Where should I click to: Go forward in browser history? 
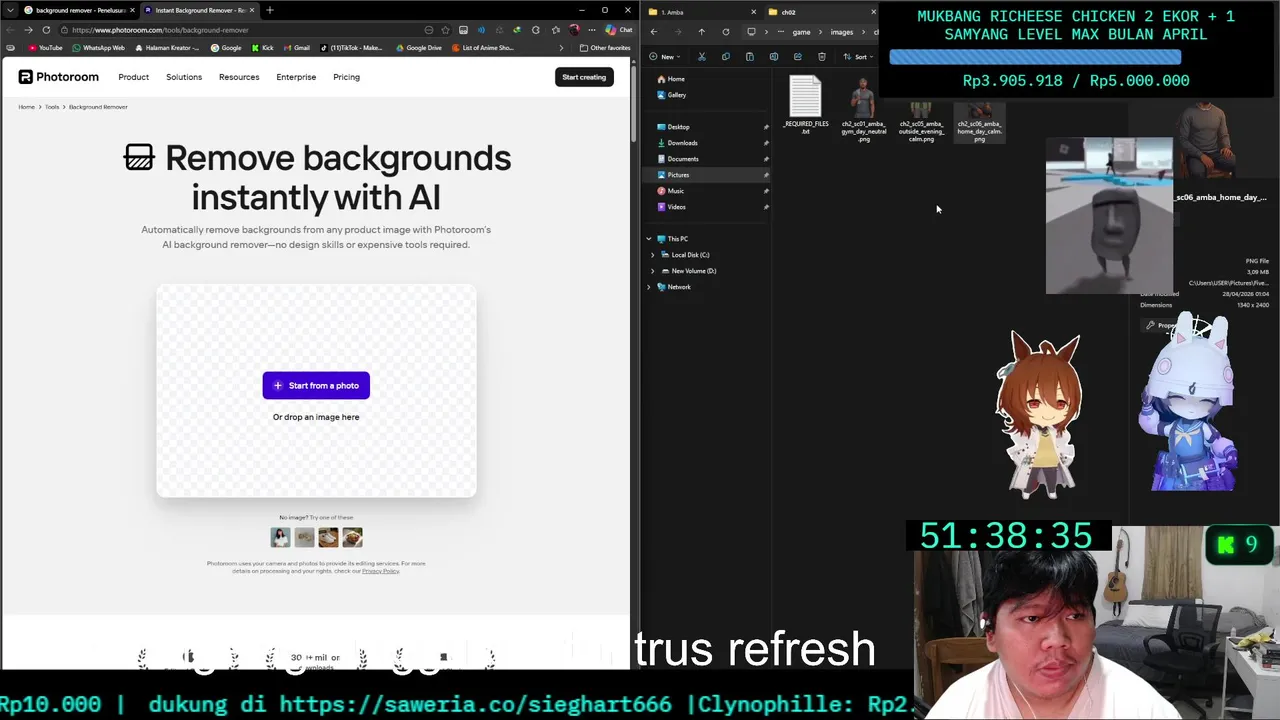tap(28, 30)
